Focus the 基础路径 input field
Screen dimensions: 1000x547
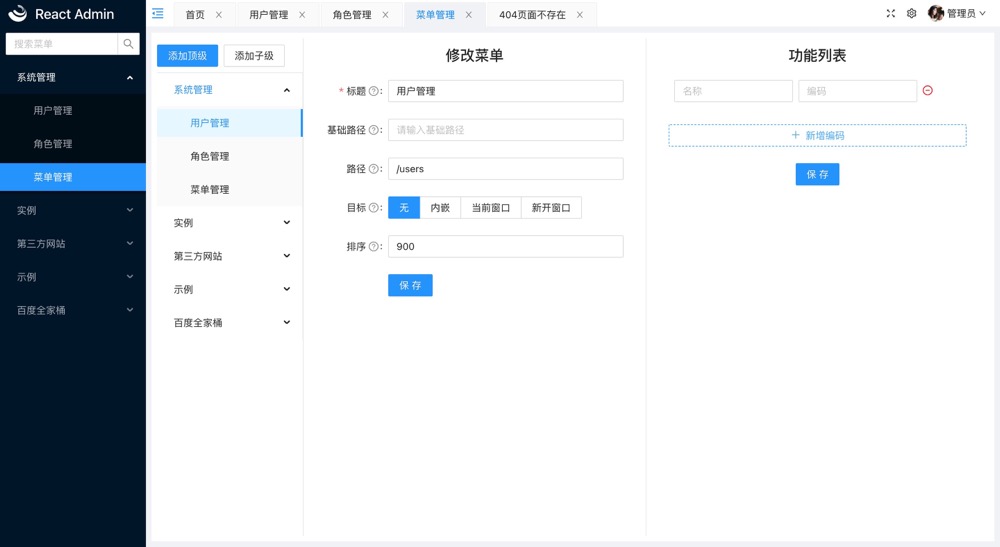pos(506,130)
